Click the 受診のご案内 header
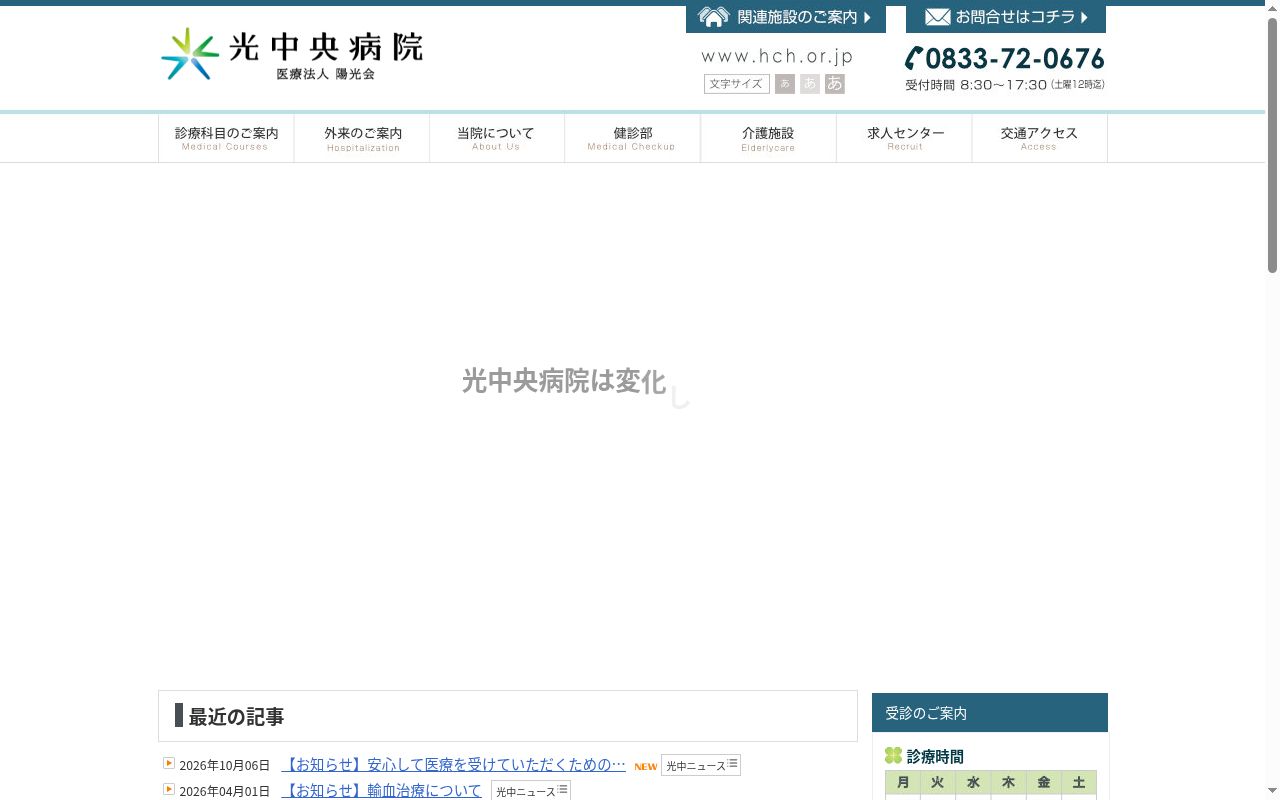 [x=990, y=713]
